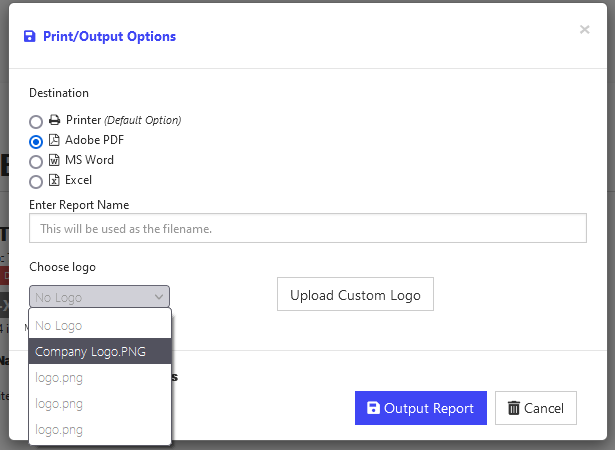This screenshot has width=615, height=450.
Task: Click the floppy disk icon beside Print/Output Options
Action: click(29, 37)
